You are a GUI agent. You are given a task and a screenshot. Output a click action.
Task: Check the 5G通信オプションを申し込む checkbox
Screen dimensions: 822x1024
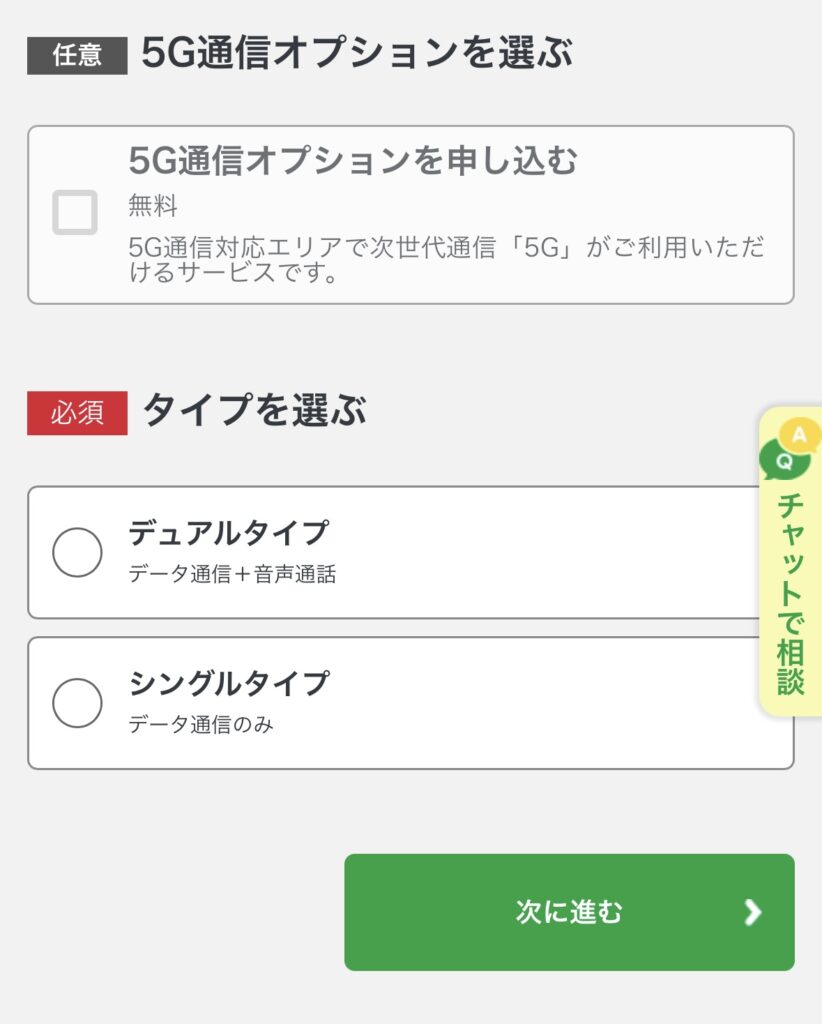[75, 212]
